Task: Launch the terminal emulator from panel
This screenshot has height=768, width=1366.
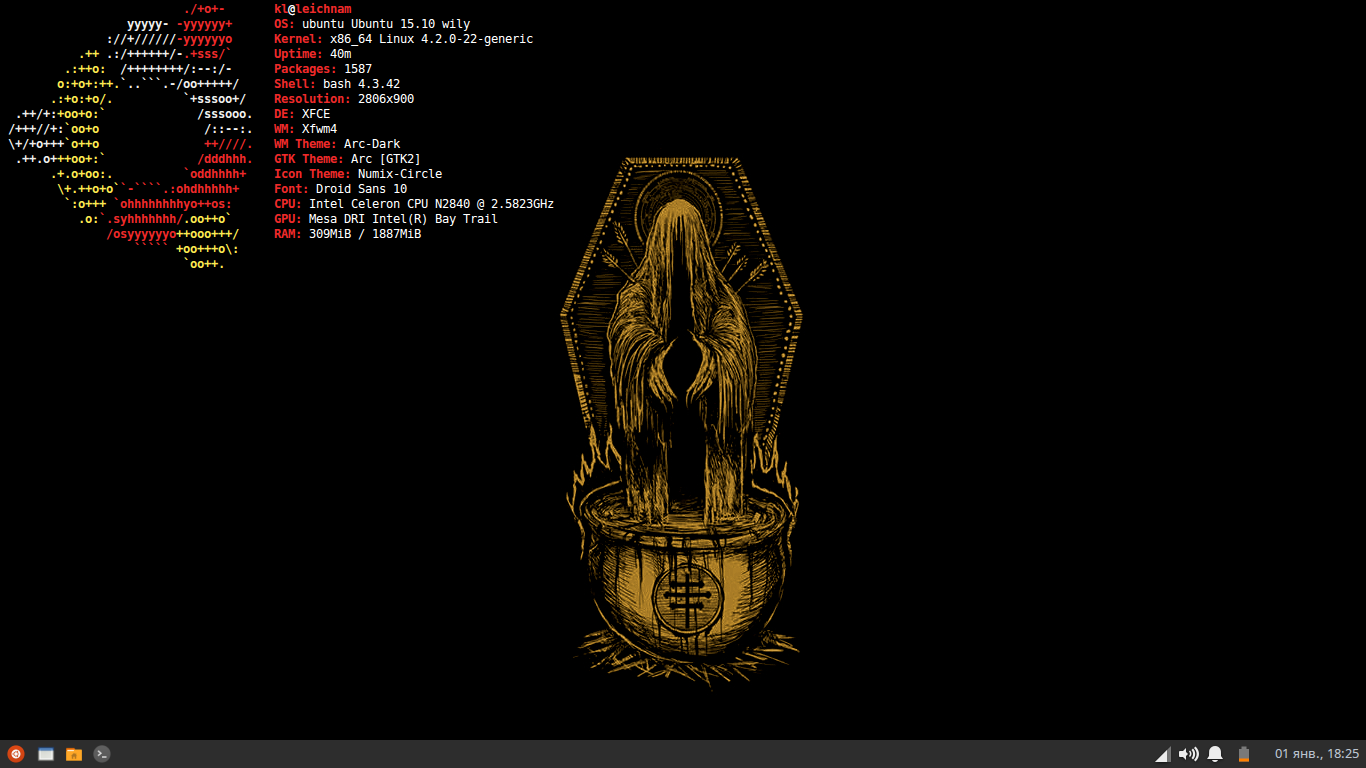Action: (101, 754)
